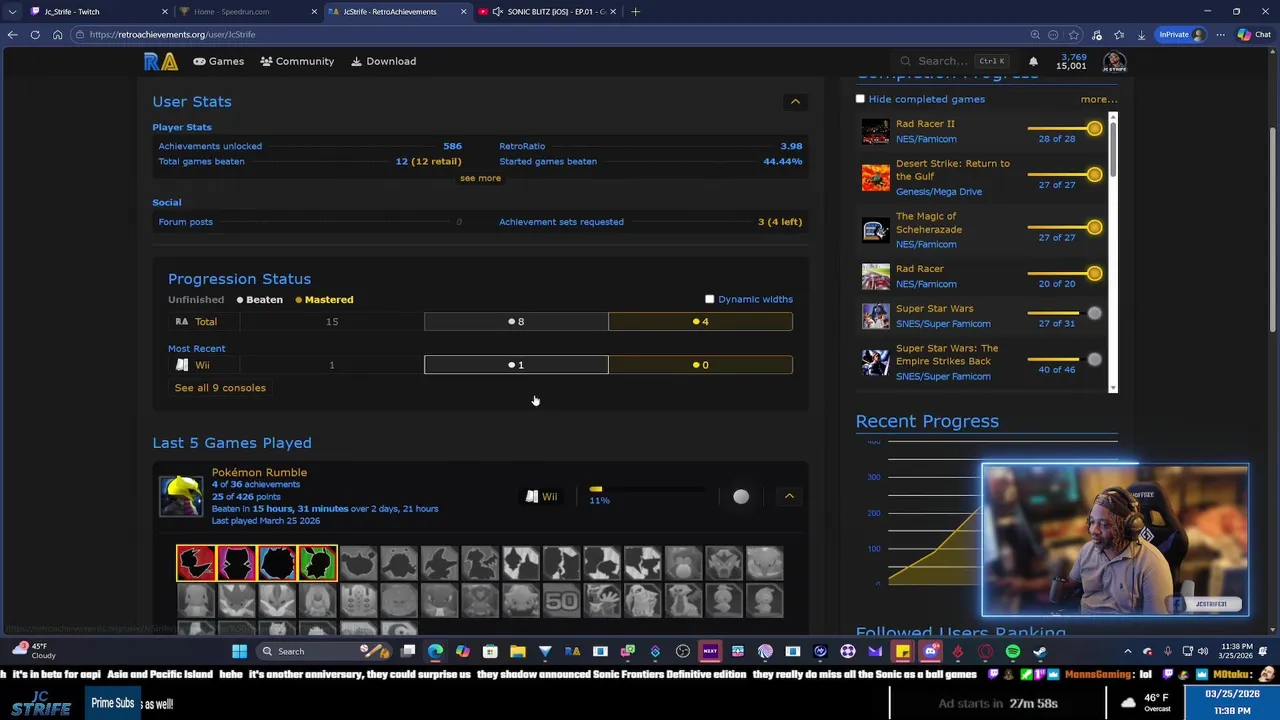The height and width of the screenshot is (720, 1280).
Task: Expand see more player stats
Action: point(480,178)
